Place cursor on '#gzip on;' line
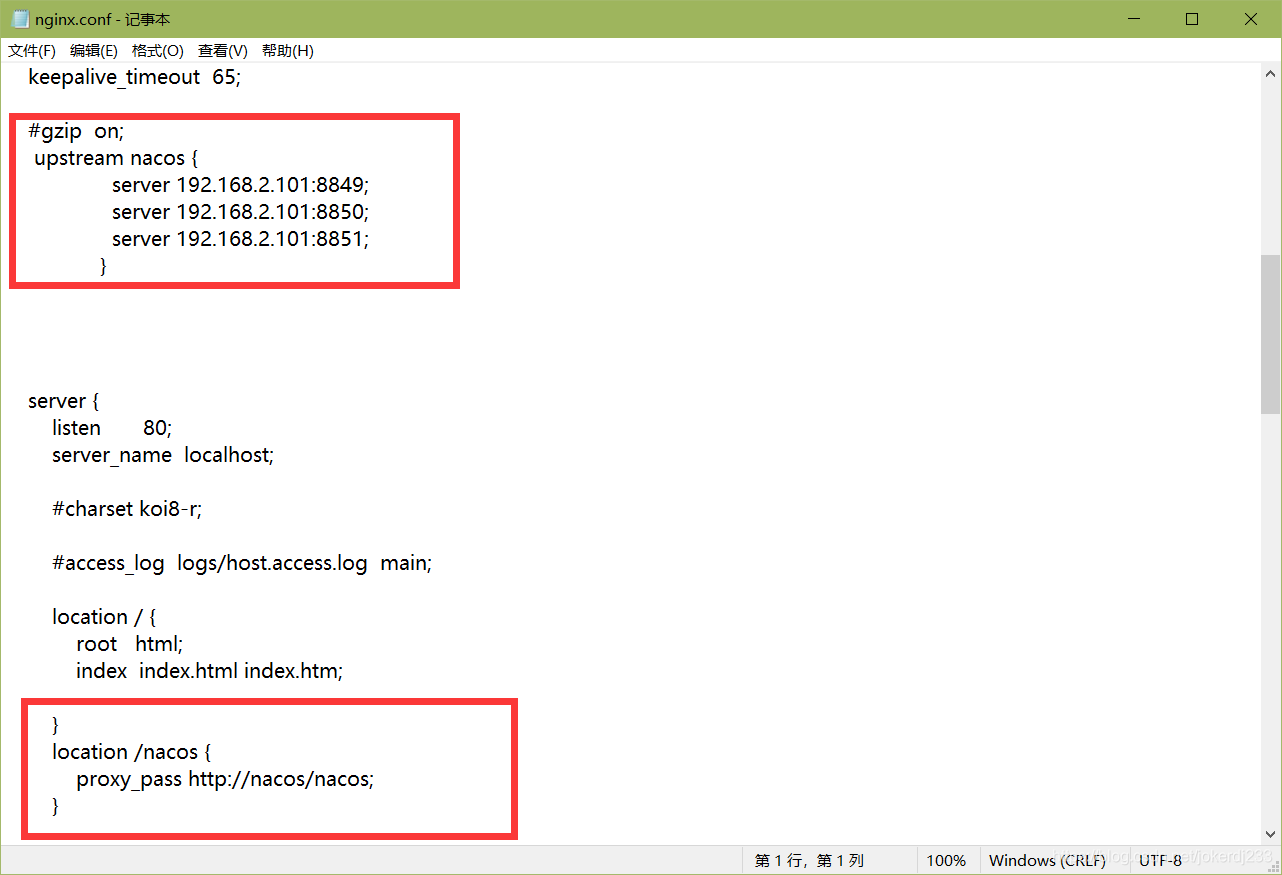Image resolution: width=1282 pixels, height=875 pixels. pyautogui.click(x=76, y=131)
